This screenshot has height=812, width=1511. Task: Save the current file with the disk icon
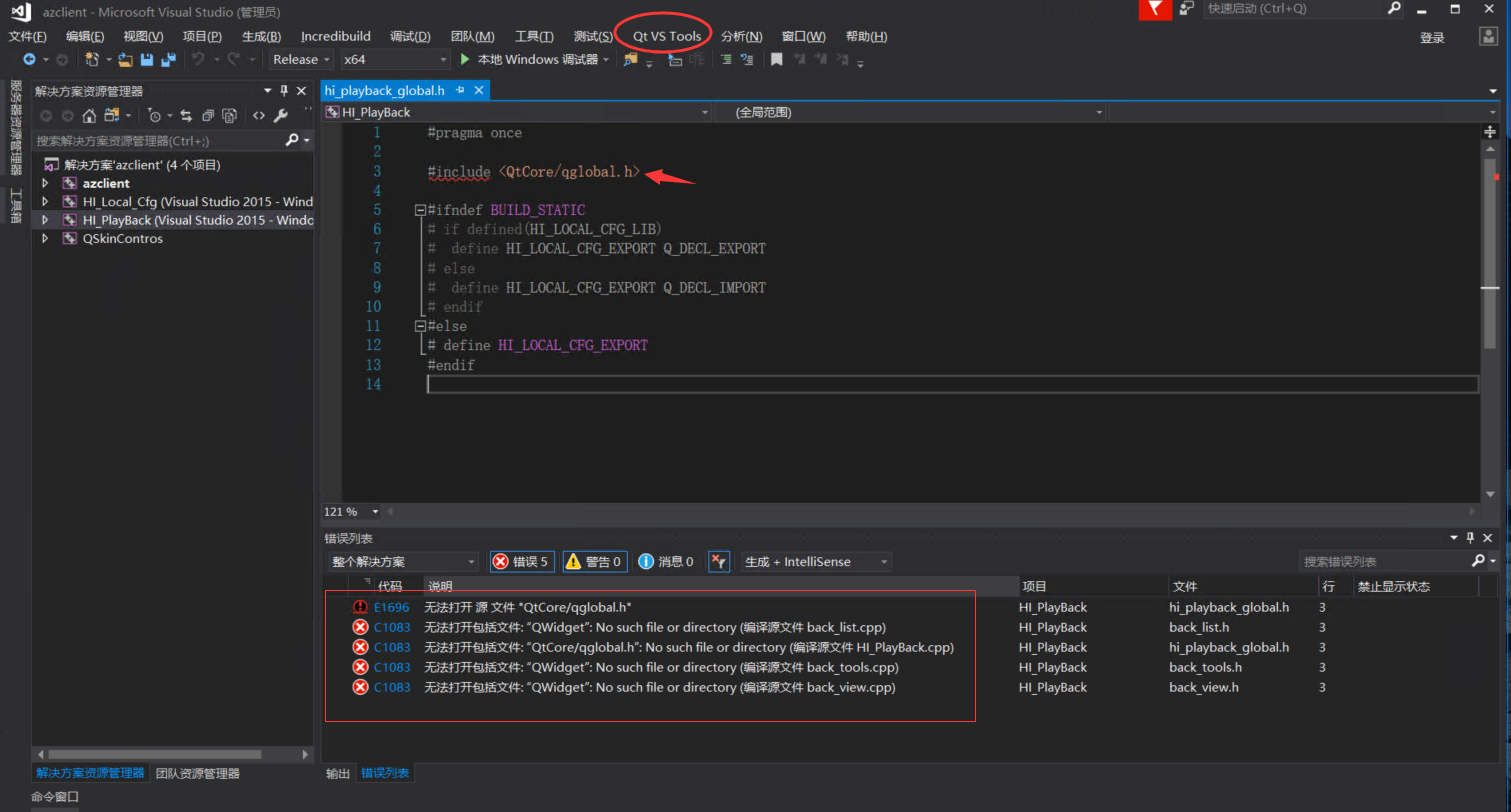click(147, 60)
